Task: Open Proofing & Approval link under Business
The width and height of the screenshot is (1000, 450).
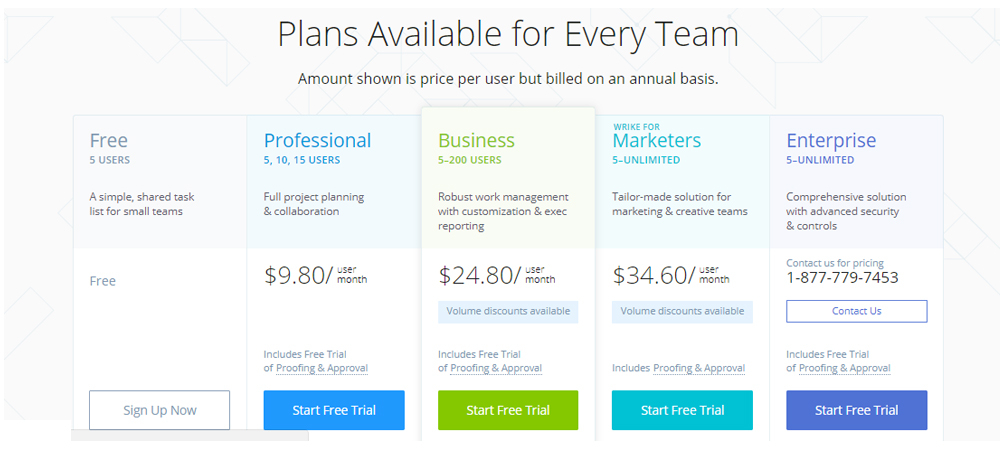Action: (x=496, y=368)
